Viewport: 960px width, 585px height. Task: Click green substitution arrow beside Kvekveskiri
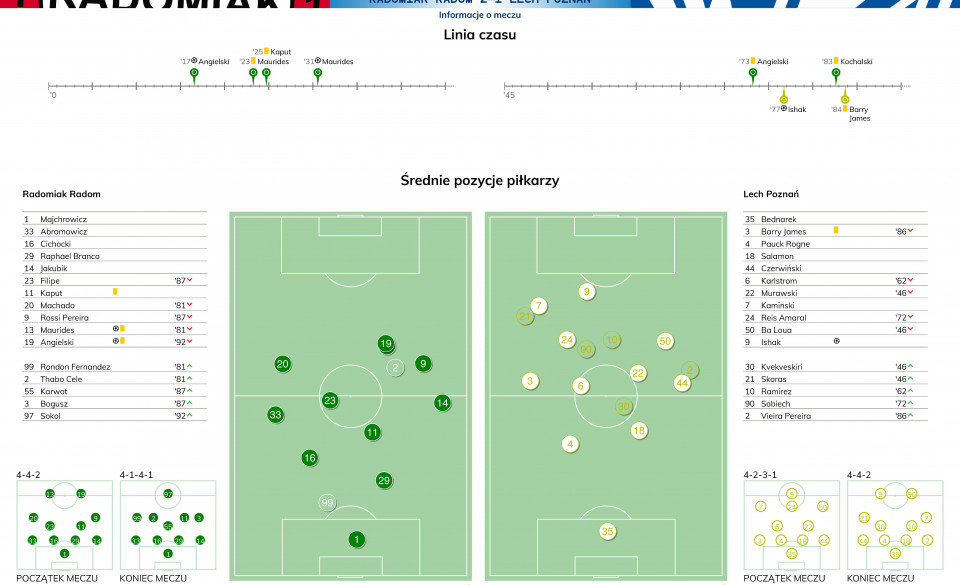[910, 366]
